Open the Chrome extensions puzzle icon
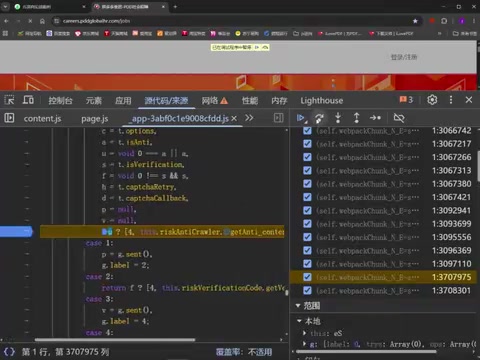Screen dimensions: 480x360 point(444,21)
